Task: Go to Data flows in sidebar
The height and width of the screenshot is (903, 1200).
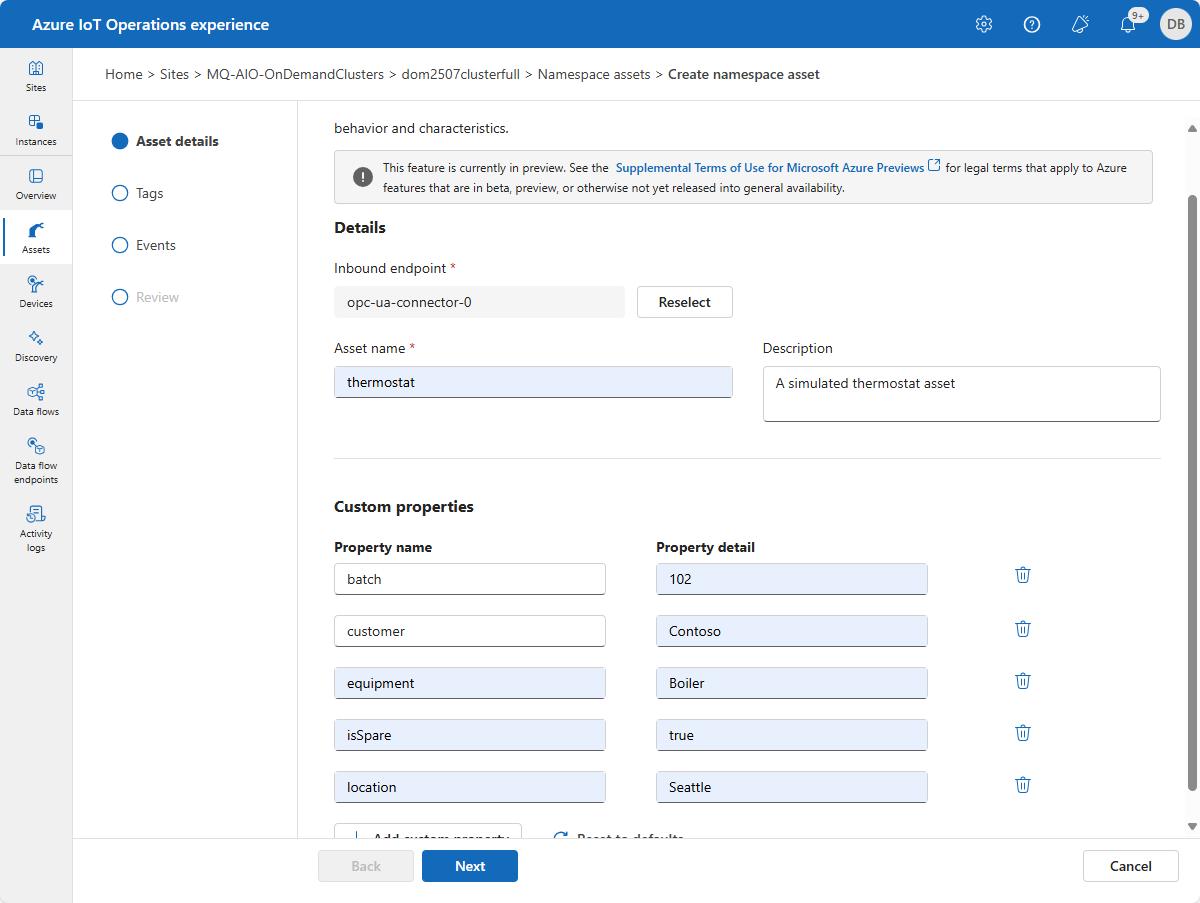Action: tap(36, 399)
